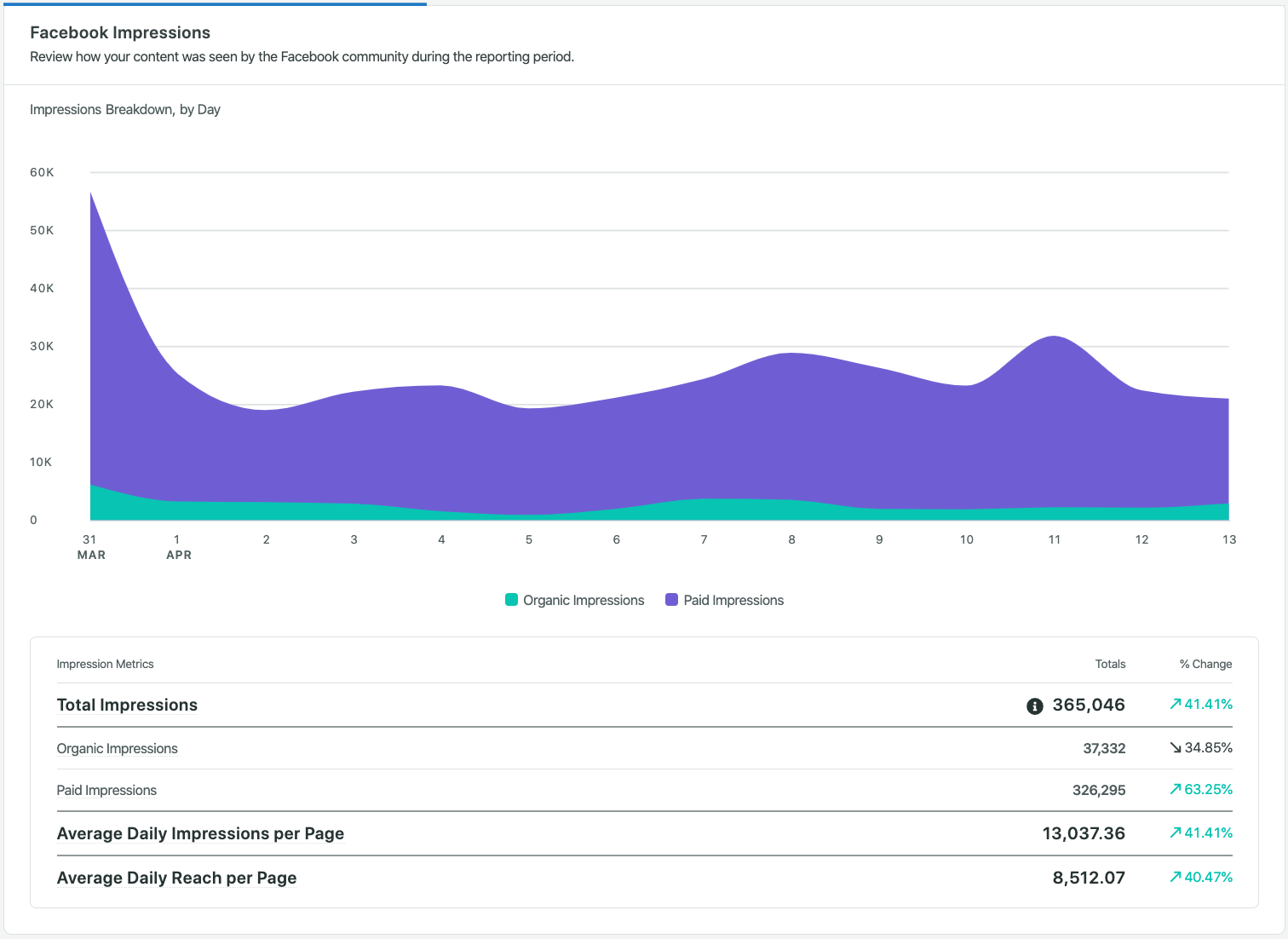Image resolution: width=1288 pixels, height=939 pixels.
Task: Open the Paid Impressions metric link
Action: tap(106, 790)
